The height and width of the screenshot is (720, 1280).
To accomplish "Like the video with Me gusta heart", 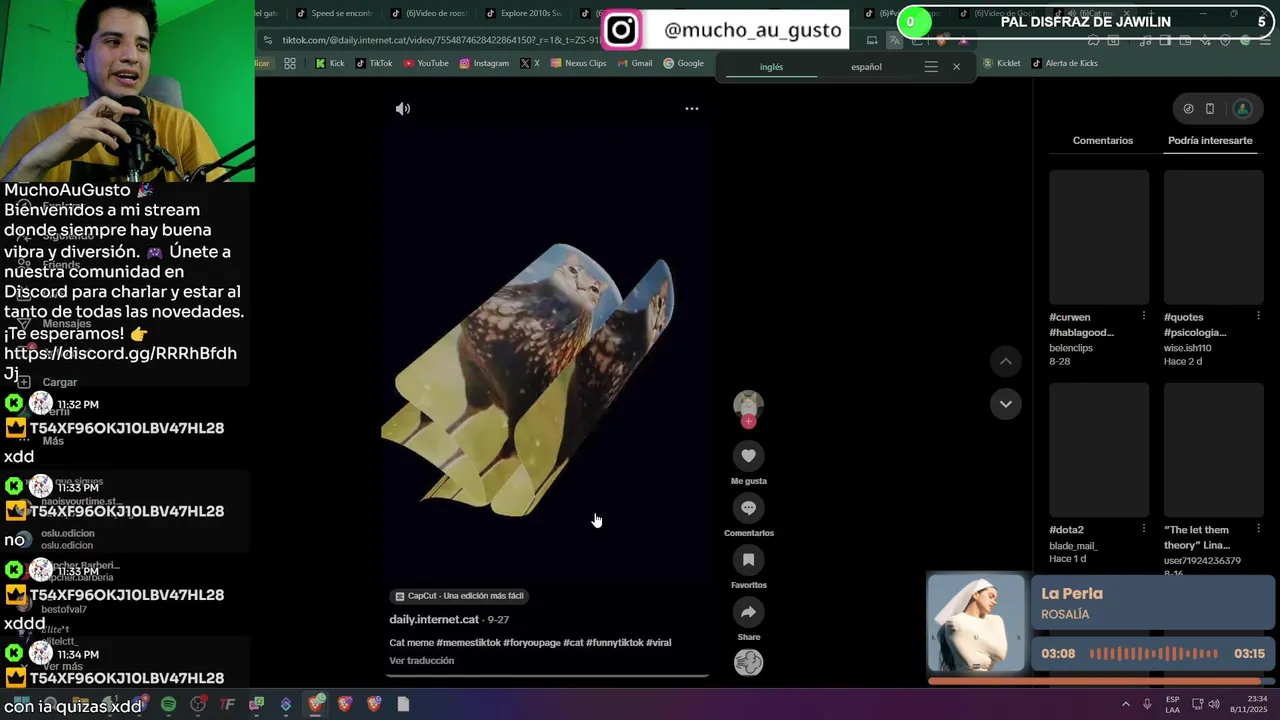I will (748, 456).
